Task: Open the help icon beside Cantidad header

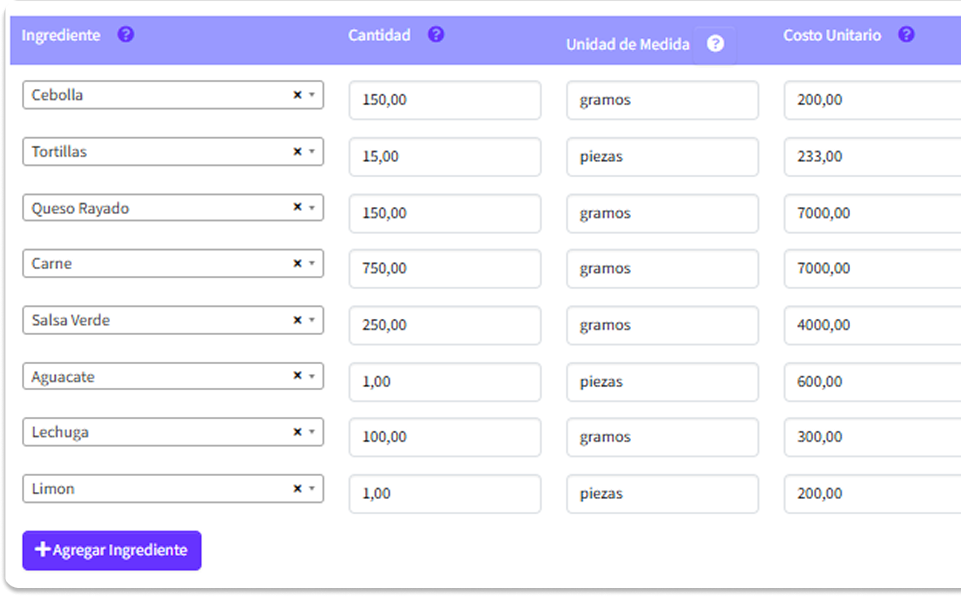Action: pyautogui.click(x=436, y=34)
